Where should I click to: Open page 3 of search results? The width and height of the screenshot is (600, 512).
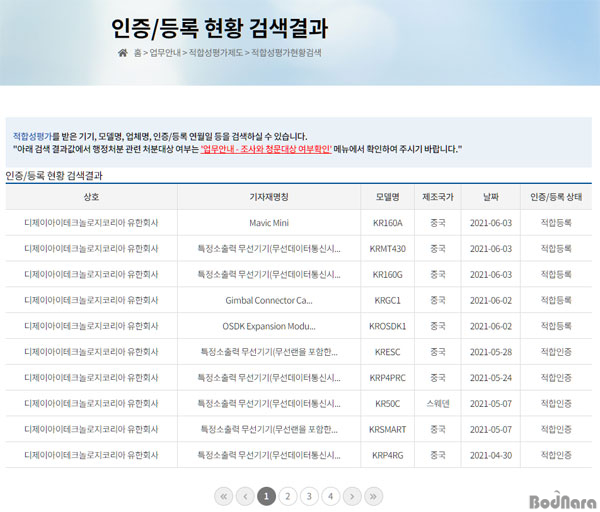(x=309, y=495)
